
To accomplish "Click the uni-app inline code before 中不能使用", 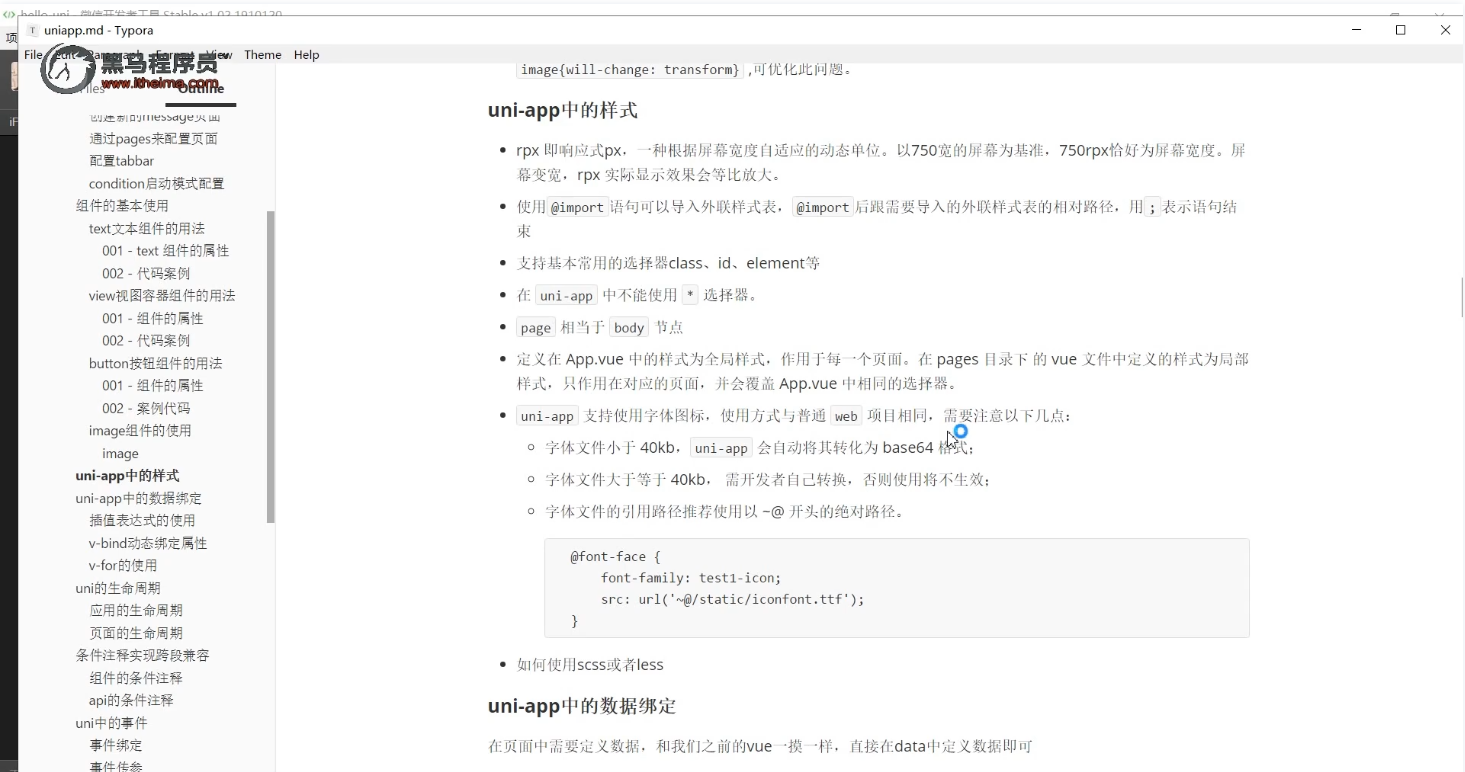I will [x=566, y=296].
